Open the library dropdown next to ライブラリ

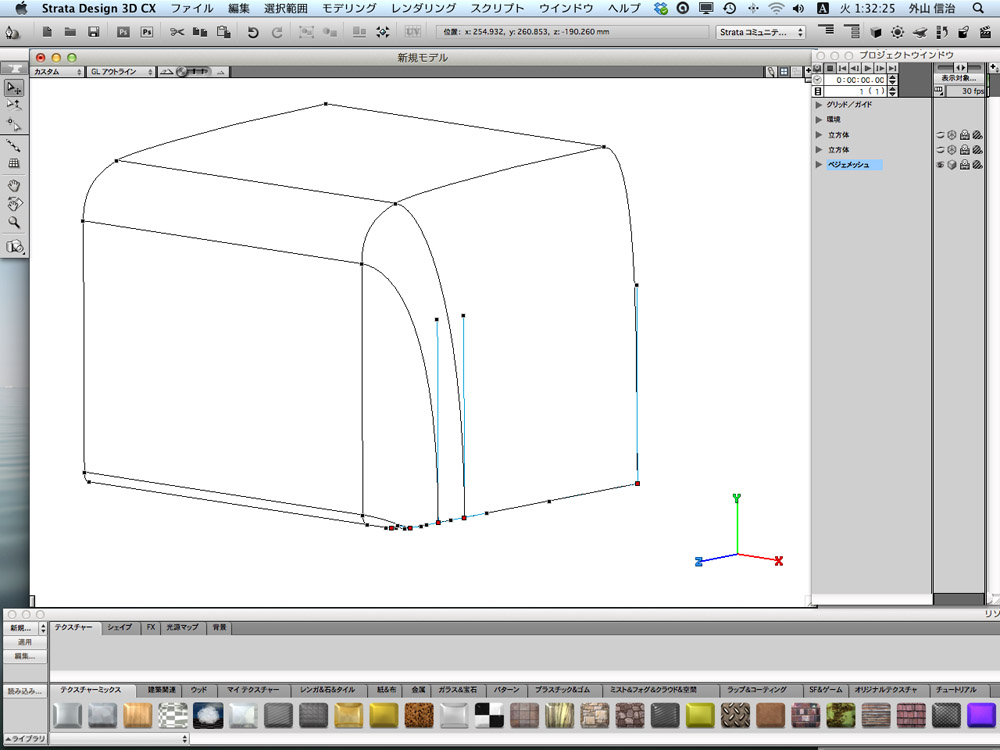click(x=119, y=739)
